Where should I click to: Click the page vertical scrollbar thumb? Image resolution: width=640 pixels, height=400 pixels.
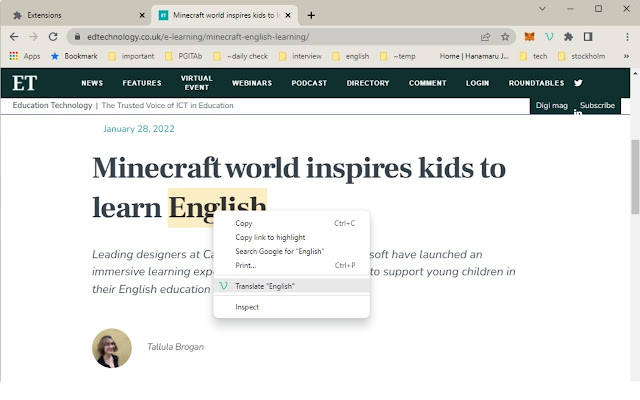pos(635,176)
